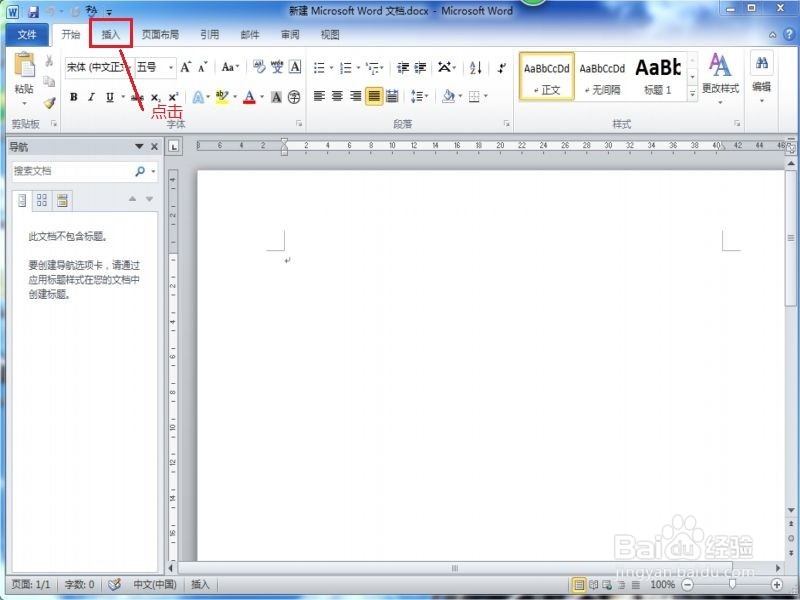Screen dimensions: 800x600
Task: Open the font size dropdown 五号
Action: click(171, 67)
